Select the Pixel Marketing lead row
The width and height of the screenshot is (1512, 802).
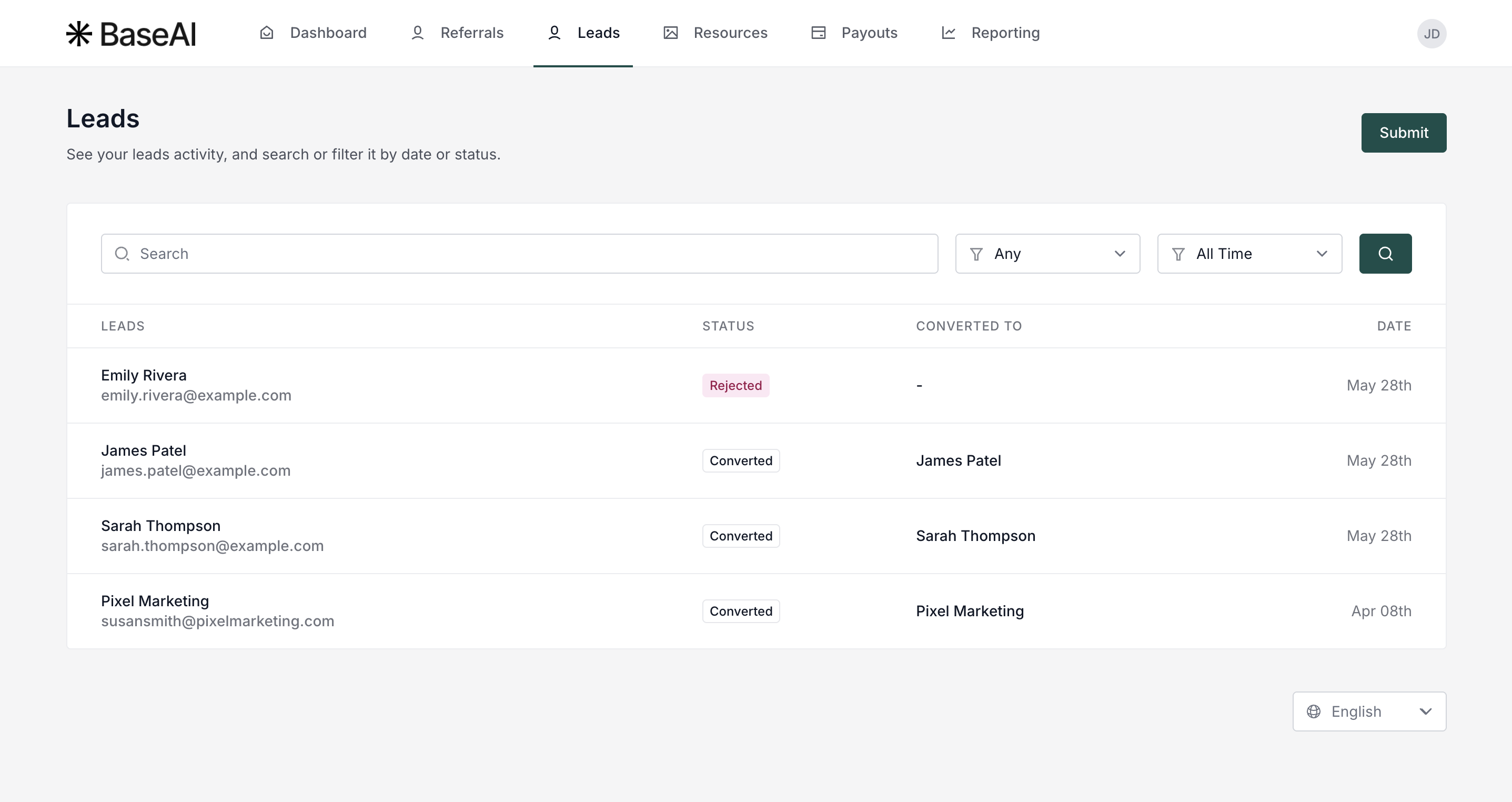pyautogui.click(x=155, y=601)
